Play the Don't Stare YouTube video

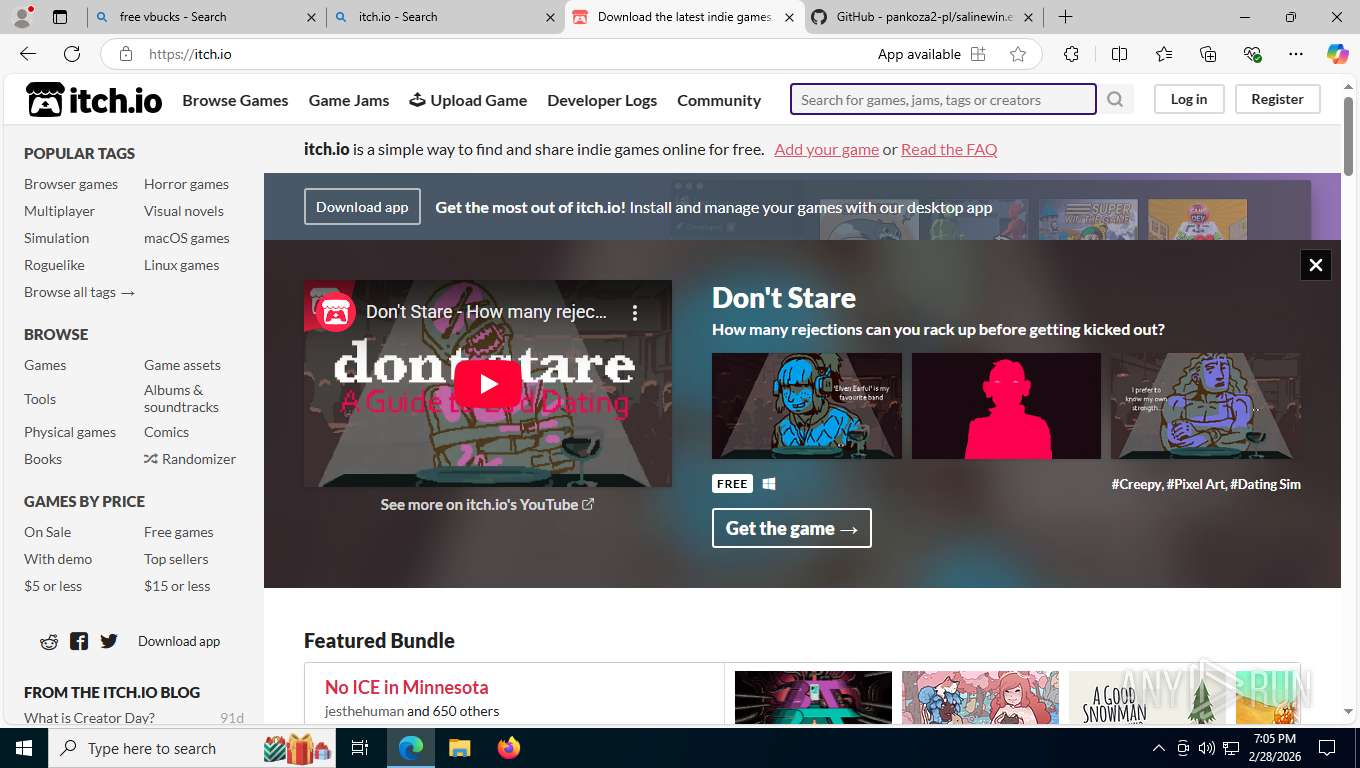coord(488,384)
